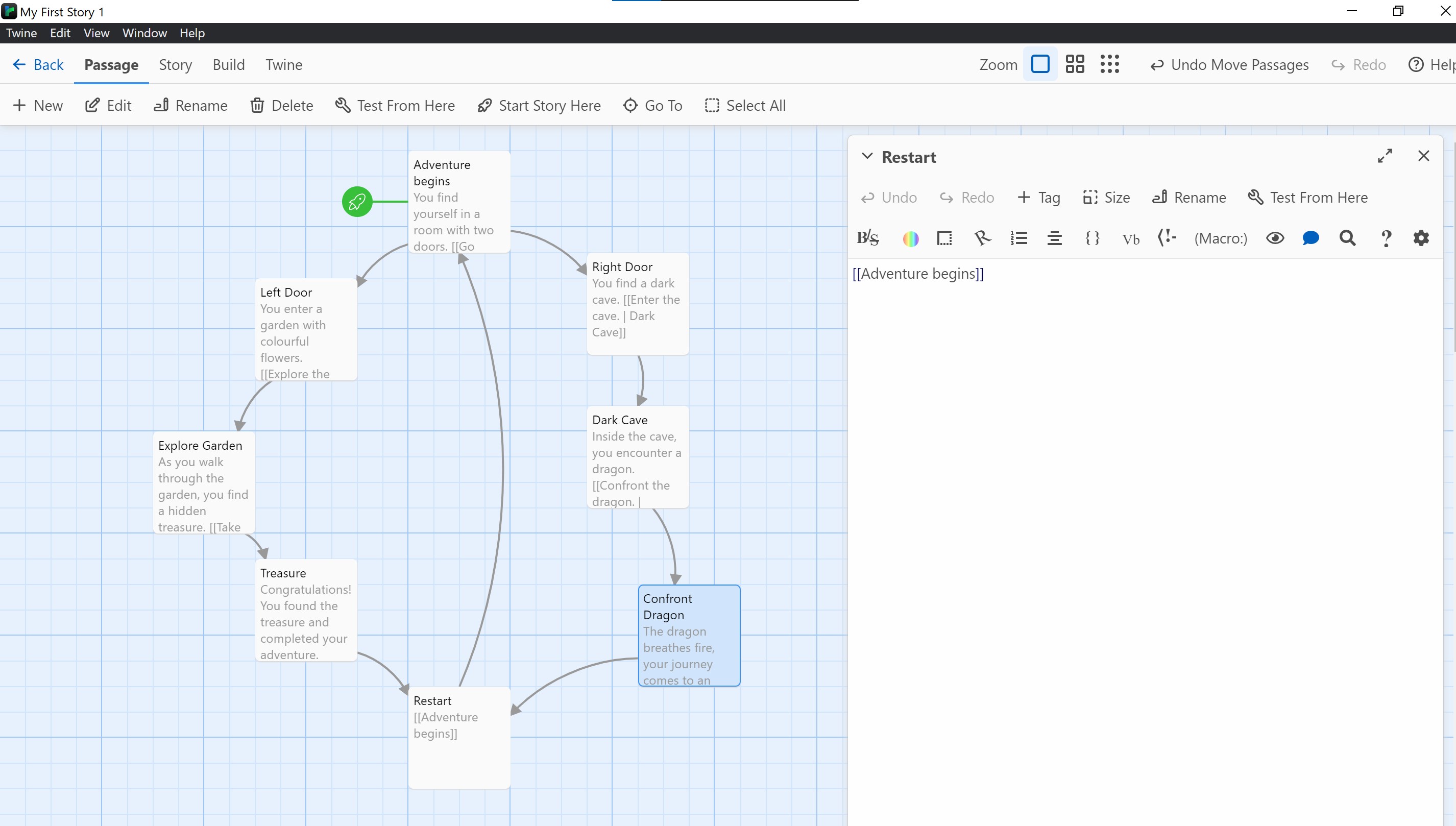This screenshot has width=1456, height=826.
Task: Select the Treasure passage card
Action: coord(306,610)
